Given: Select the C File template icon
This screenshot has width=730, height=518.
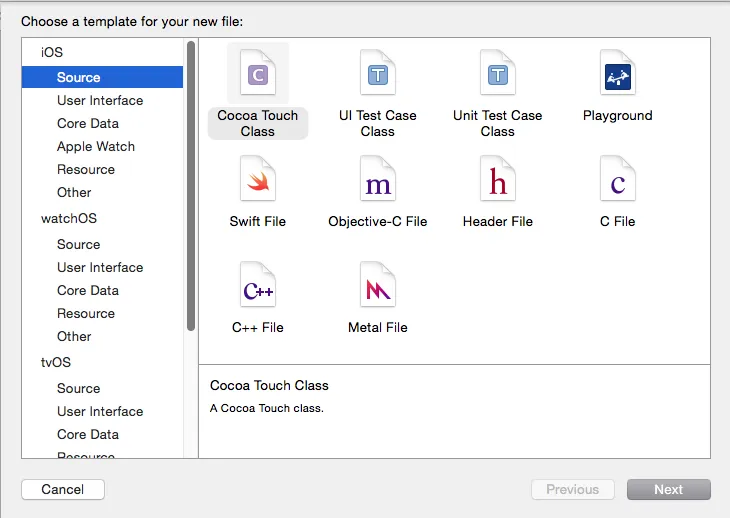Looking at the screenshot, I should [x=617, y=180].
